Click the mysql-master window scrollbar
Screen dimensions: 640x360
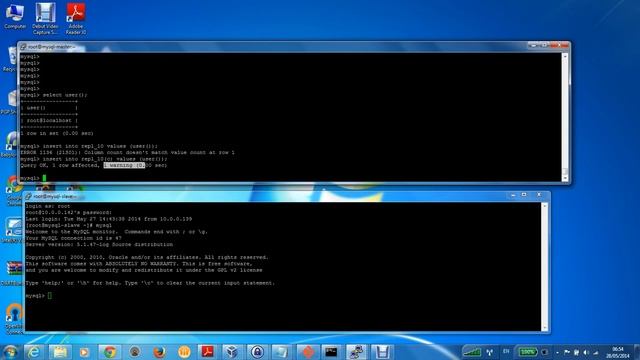tap(565, 117)
